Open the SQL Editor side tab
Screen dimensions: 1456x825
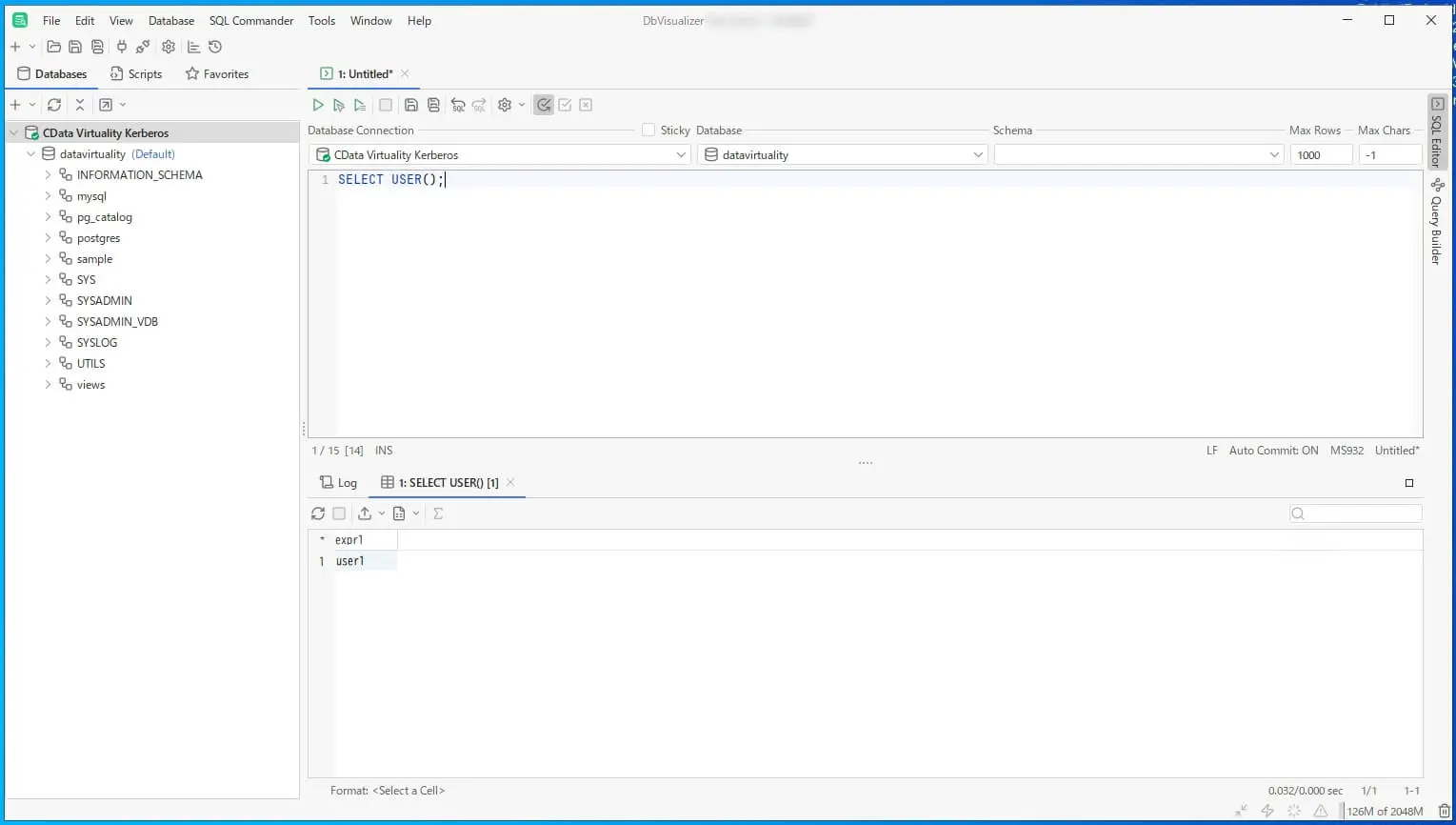click(x=1437, y=133)
